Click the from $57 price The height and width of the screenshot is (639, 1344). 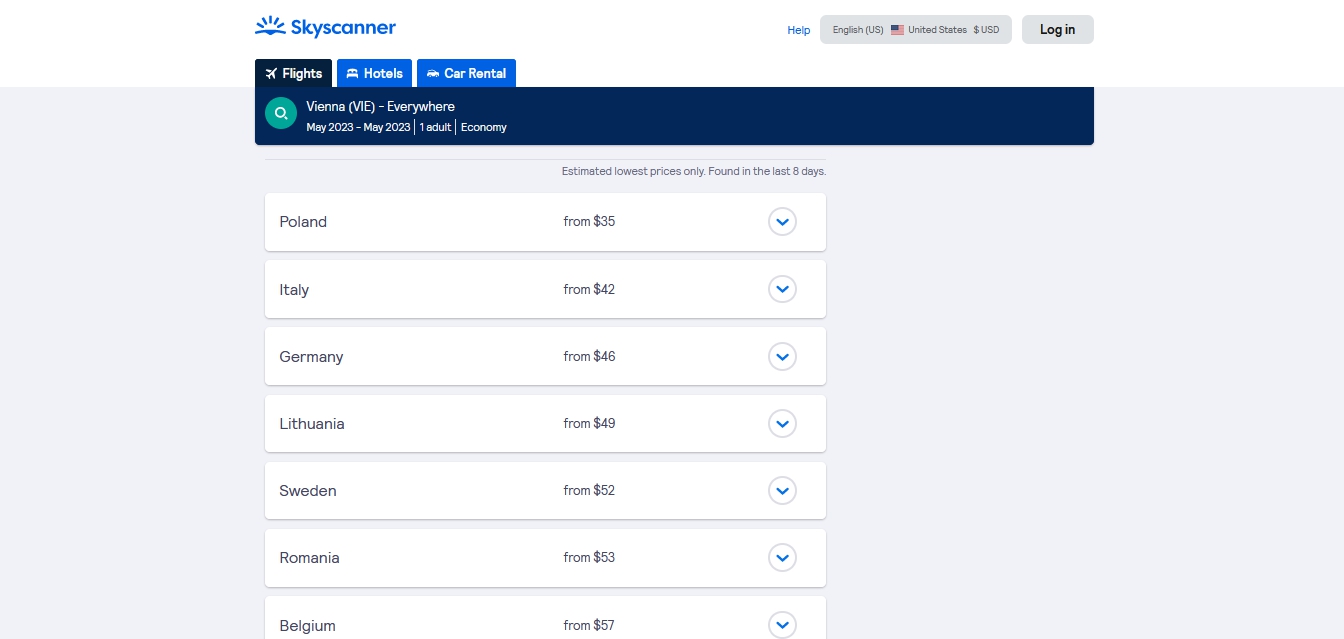point(589,625)
